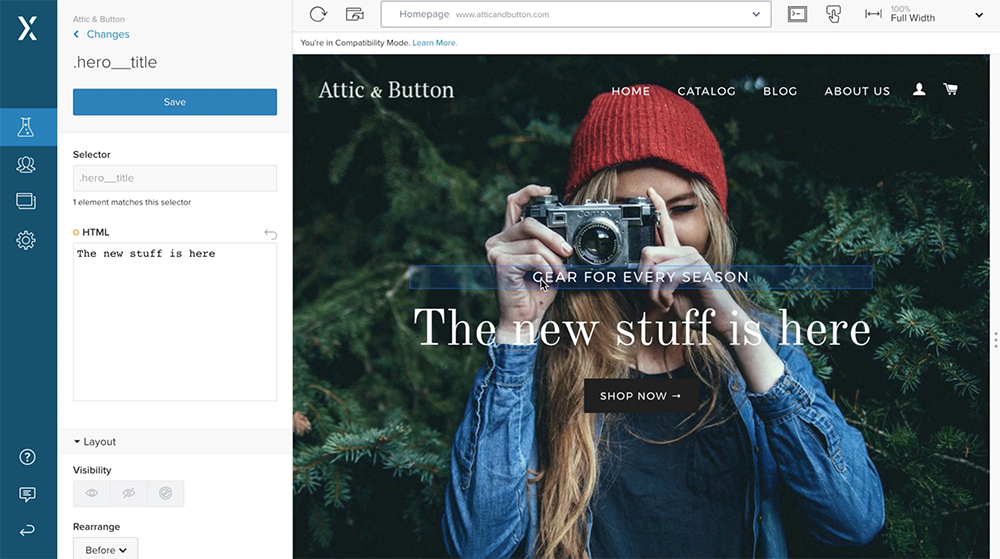Open the Audiences people icon

(x=26, y=164)
